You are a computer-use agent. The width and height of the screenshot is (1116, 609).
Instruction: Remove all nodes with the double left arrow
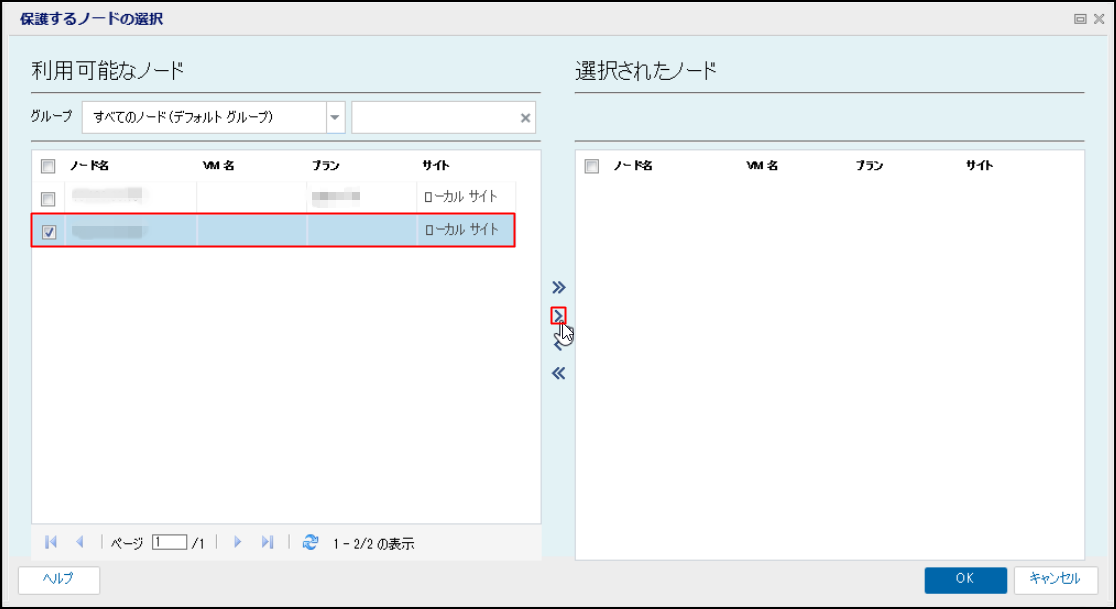pyautogui.click(x=559, y=373)
